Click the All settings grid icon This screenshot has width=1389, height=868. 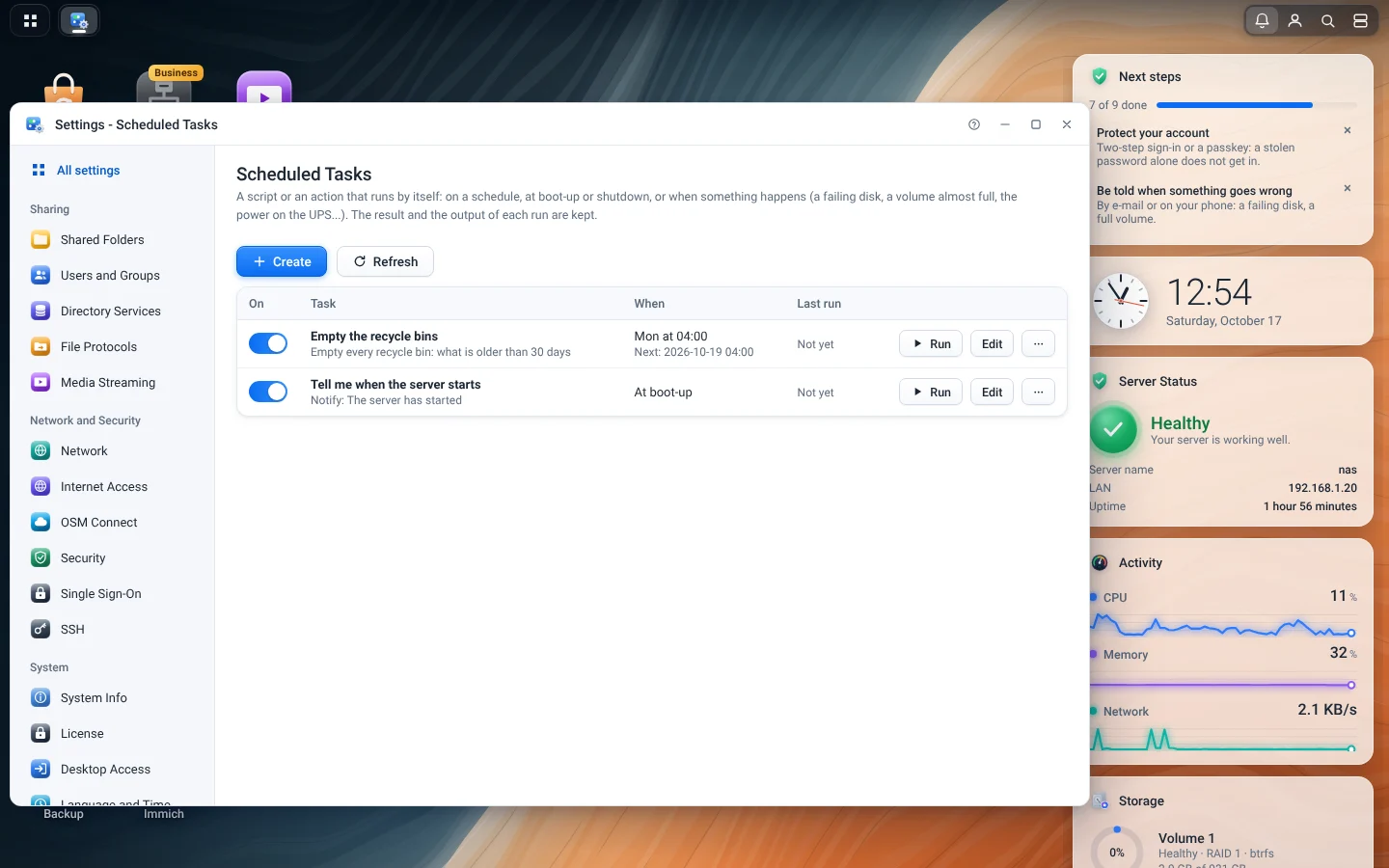[39, 170]
